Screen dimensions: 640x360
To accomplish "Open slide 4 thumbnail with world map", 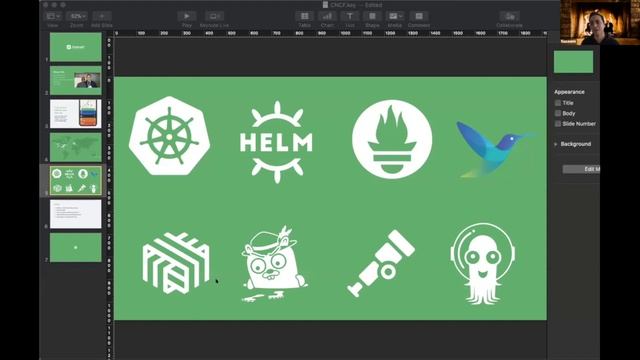I will point(76,147).
